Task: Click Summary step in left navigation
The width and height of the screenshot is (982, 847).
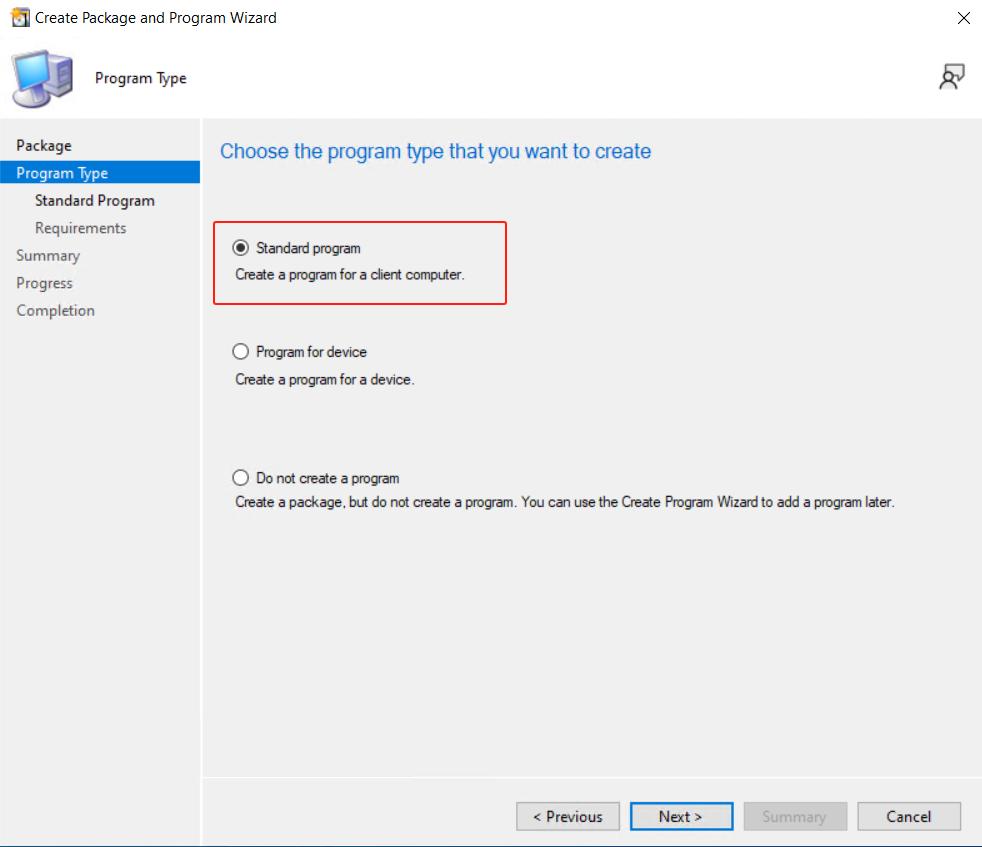Action: coord(48,256)
